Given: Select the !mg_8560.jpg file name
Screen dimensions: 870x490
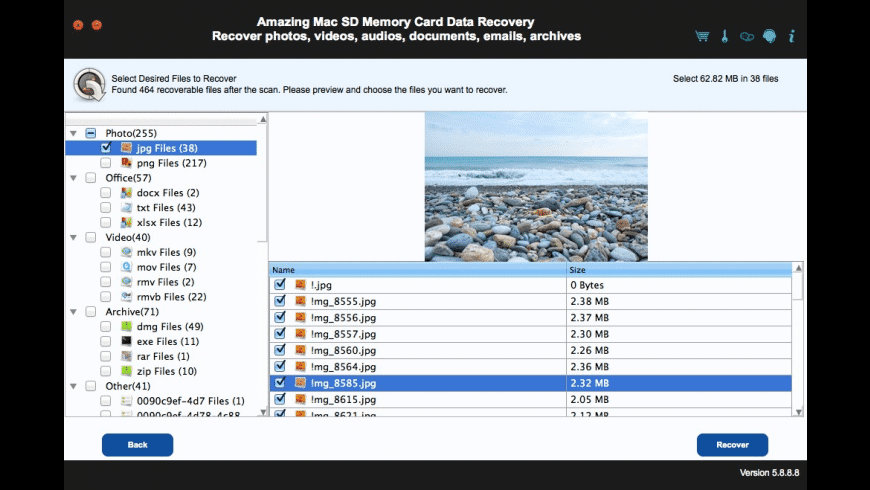Looking at the screenshot, I should pos(343,350).
